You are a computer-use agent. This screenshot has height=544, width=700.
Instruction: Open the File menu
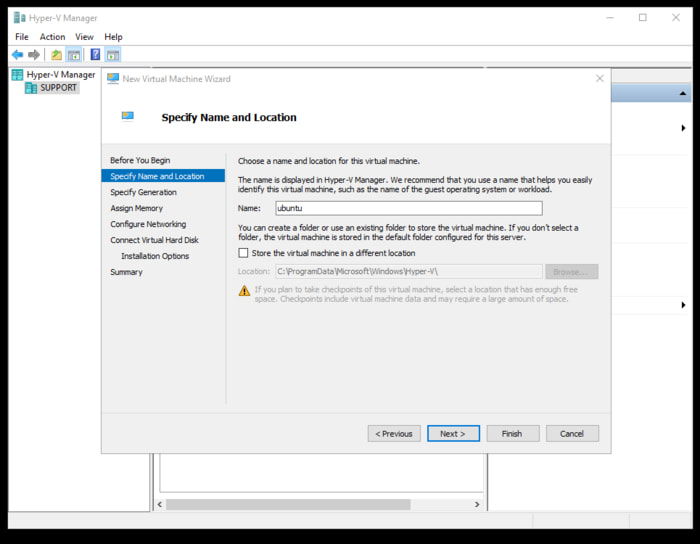pos(21,37)
